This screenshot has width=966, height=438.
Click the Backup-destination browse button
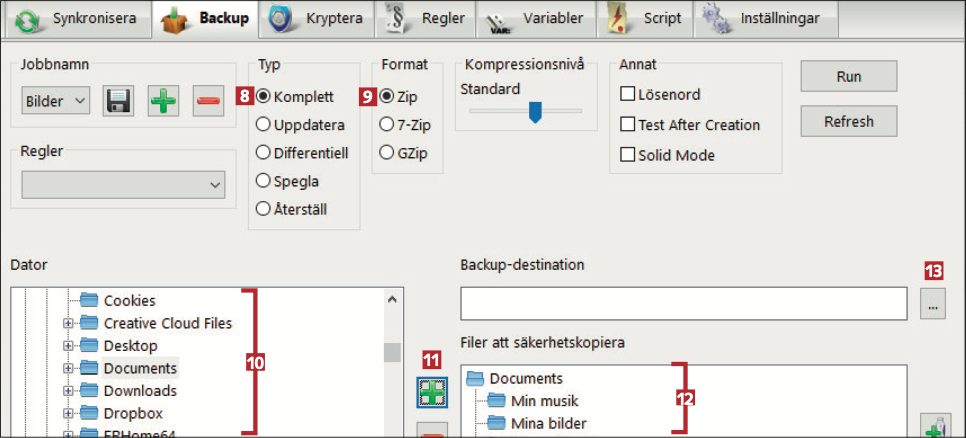[x=932, y=305]
